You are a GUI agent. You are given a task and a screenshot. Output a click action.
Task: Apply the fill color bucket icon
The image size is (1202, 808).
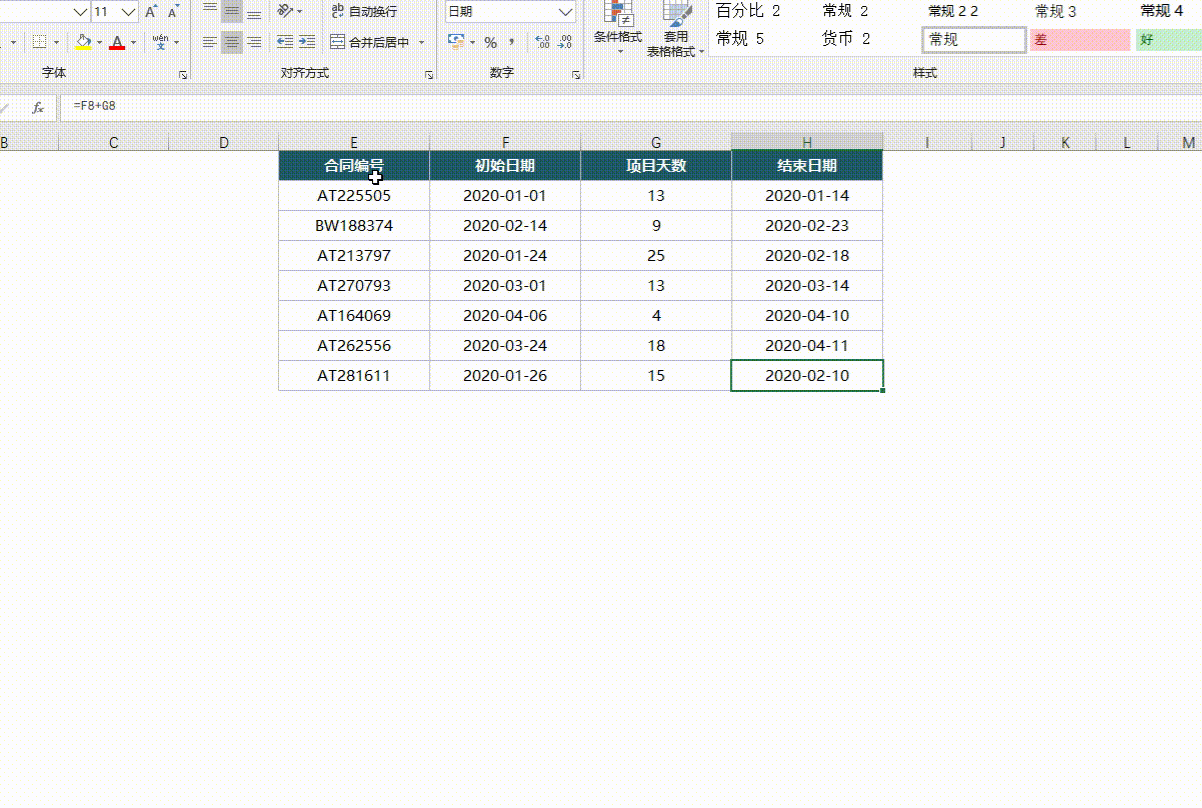coord(83,42)
